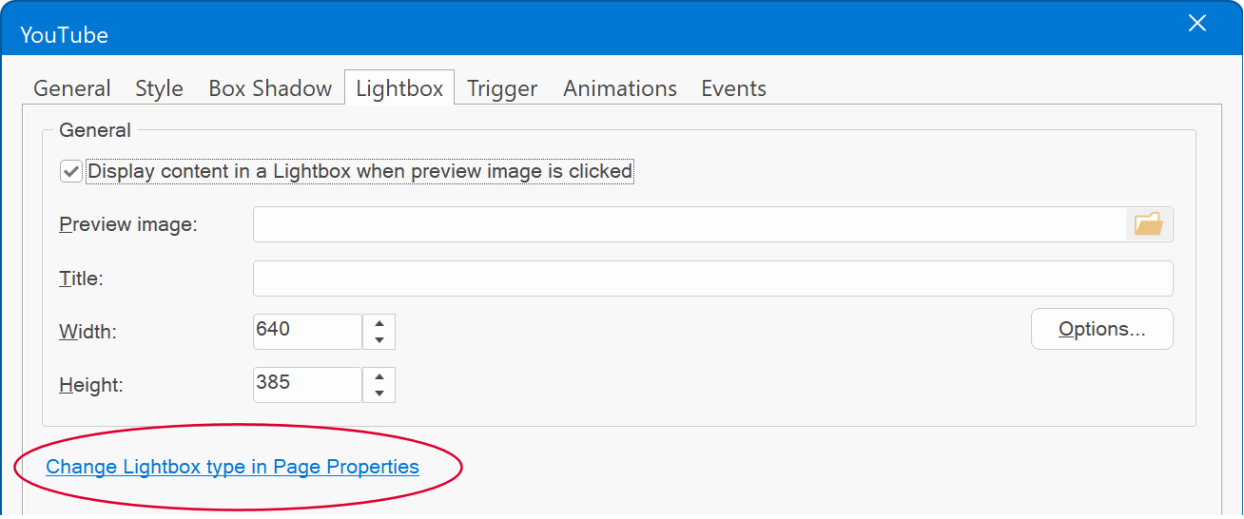Open the Trigger tab

pos(502,88)
